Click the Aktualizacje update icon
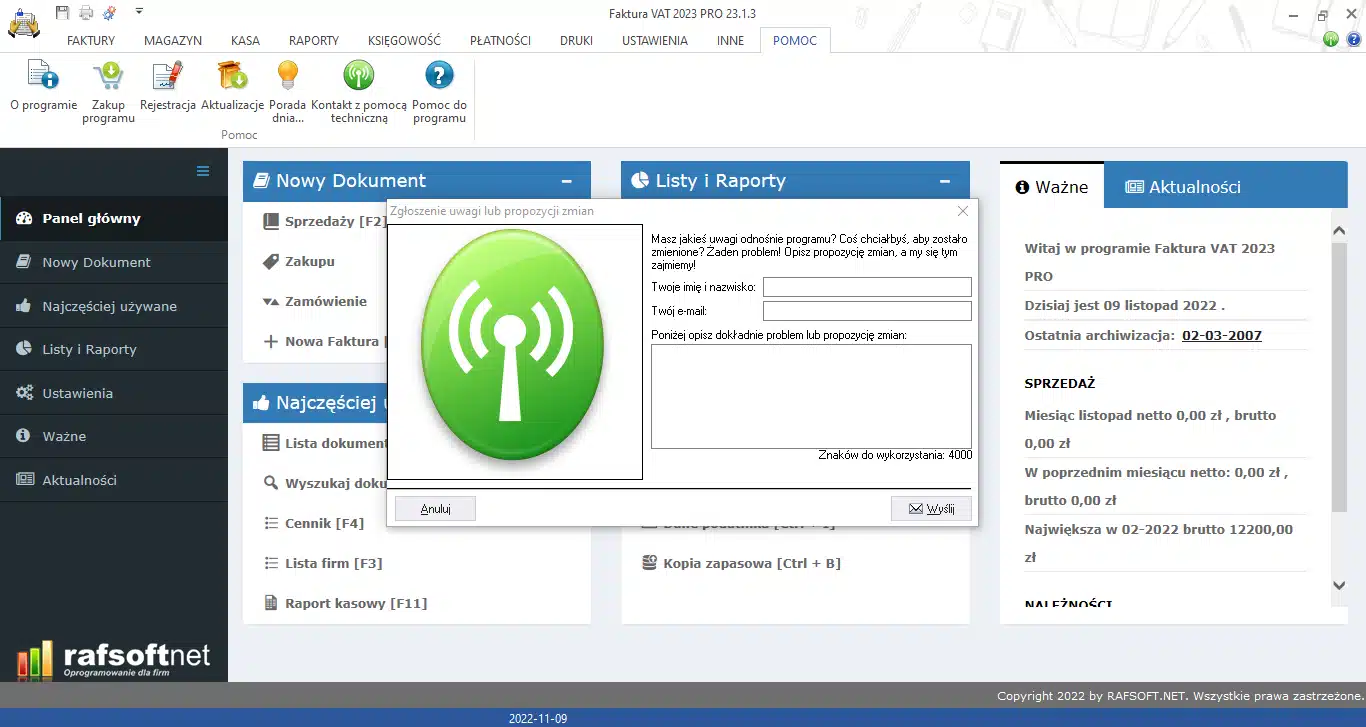This screenshot has height=727, width=1366. pos(232,76)
